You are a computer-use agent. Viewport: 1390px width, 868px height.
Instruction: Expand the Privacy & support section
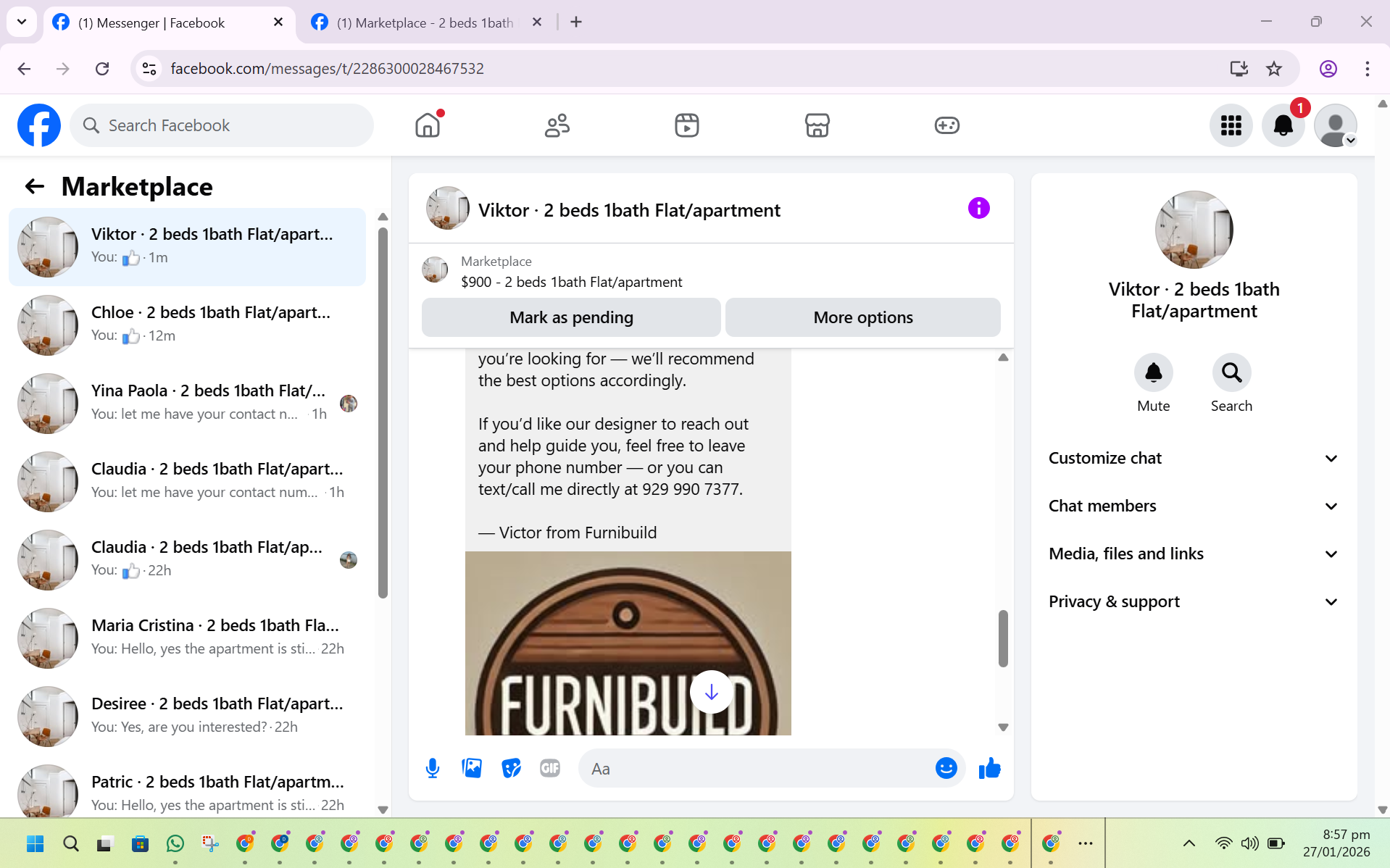[x=1194, y=601]
